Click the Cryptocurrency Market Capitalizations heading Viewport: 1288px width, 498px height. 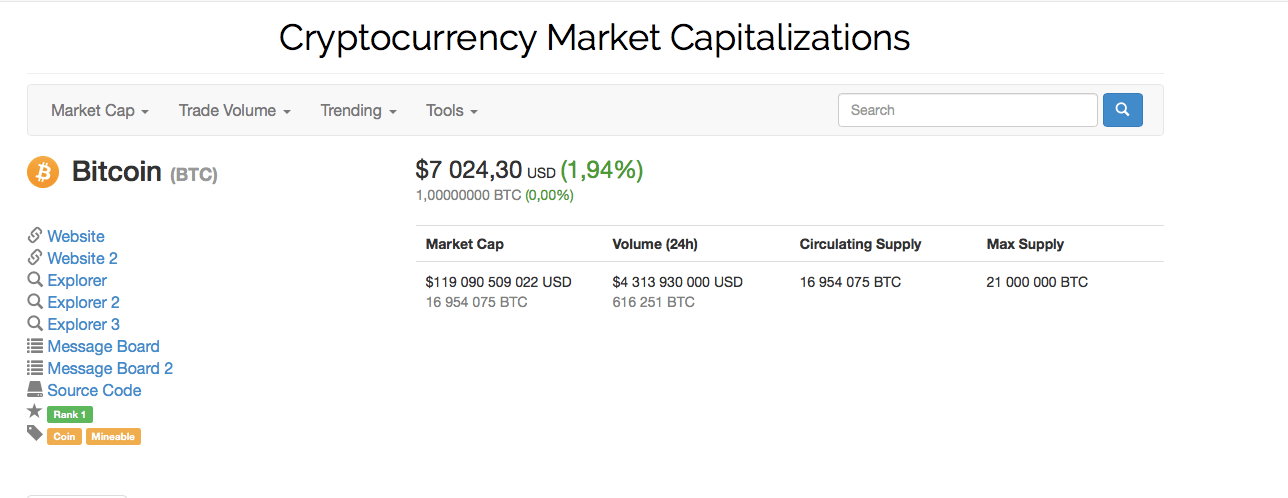click(594, 38)
